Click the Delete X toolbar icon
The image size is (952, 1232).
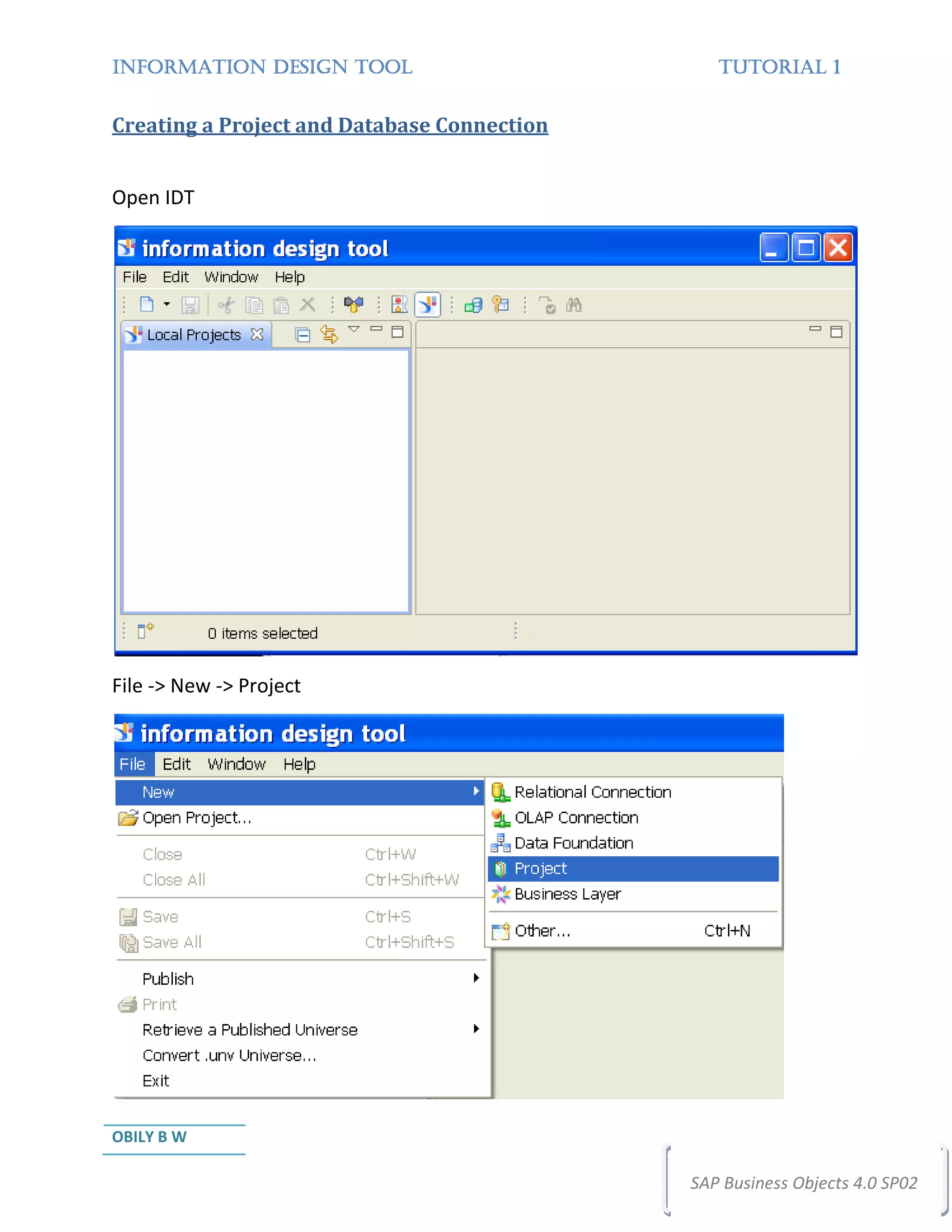pyautogui.click(x=307, y=305)
